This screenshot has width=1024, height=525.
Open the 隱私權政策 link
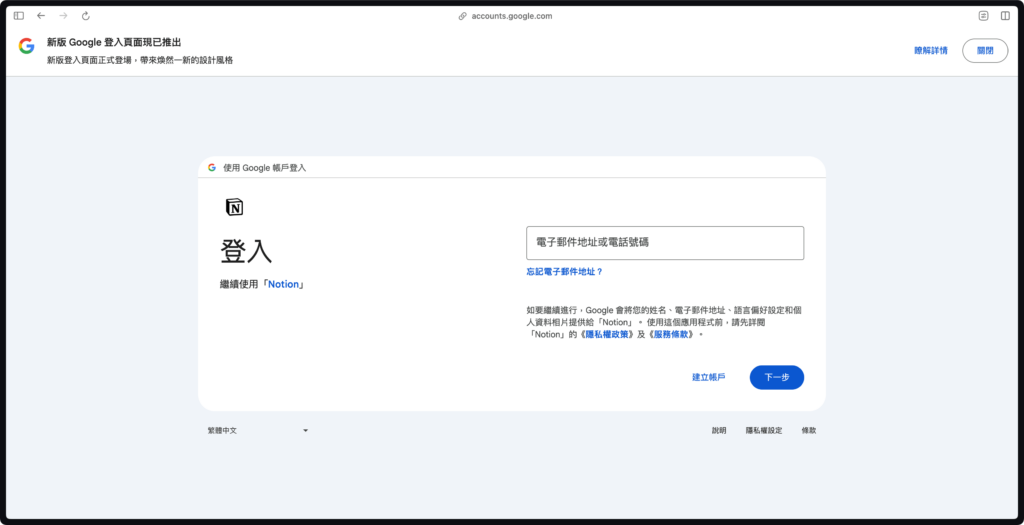coord(609,334)
